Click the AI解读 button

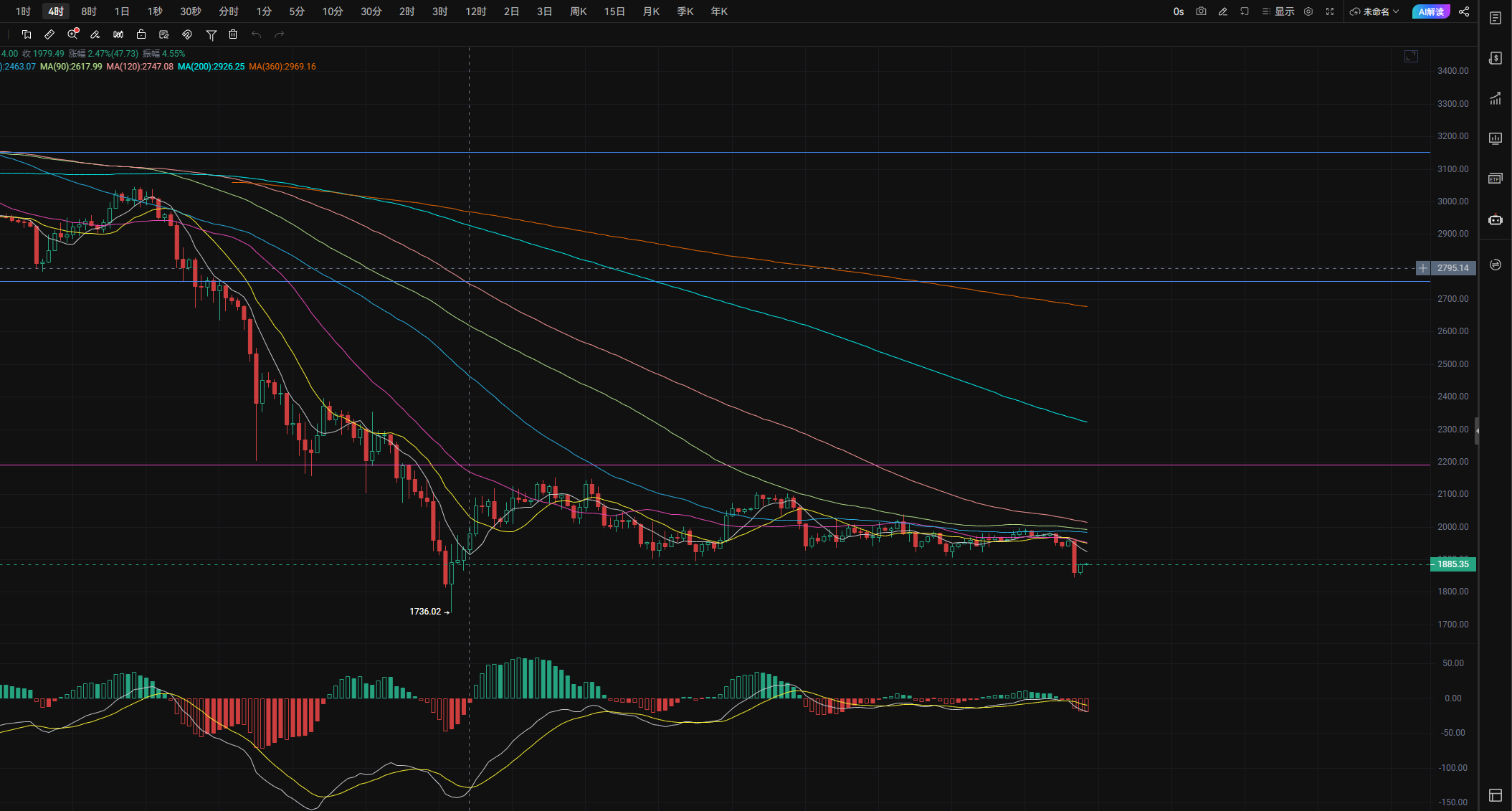1430,11
